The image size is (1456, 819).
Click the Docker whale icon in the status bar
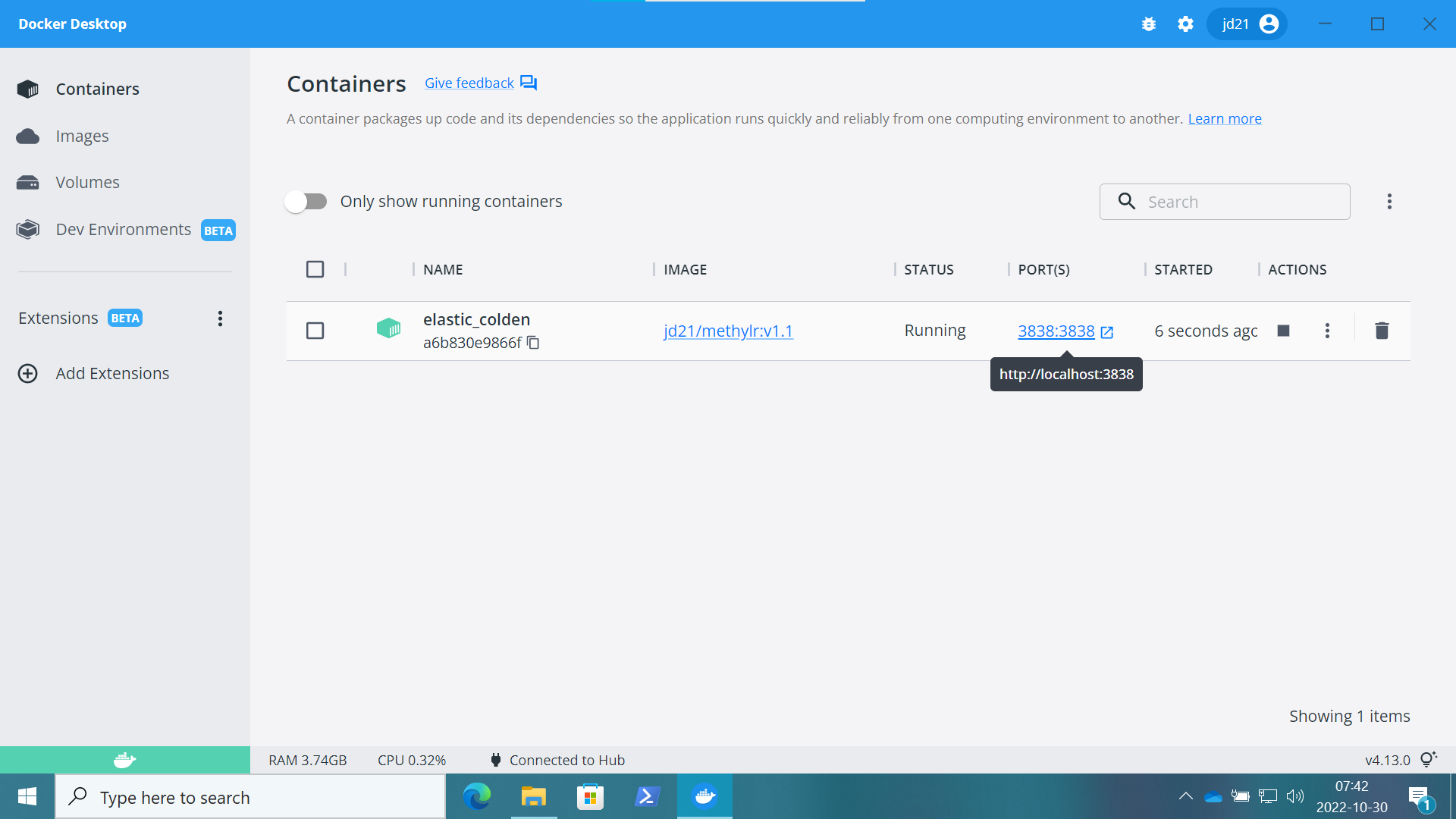[x=124, y=760]
